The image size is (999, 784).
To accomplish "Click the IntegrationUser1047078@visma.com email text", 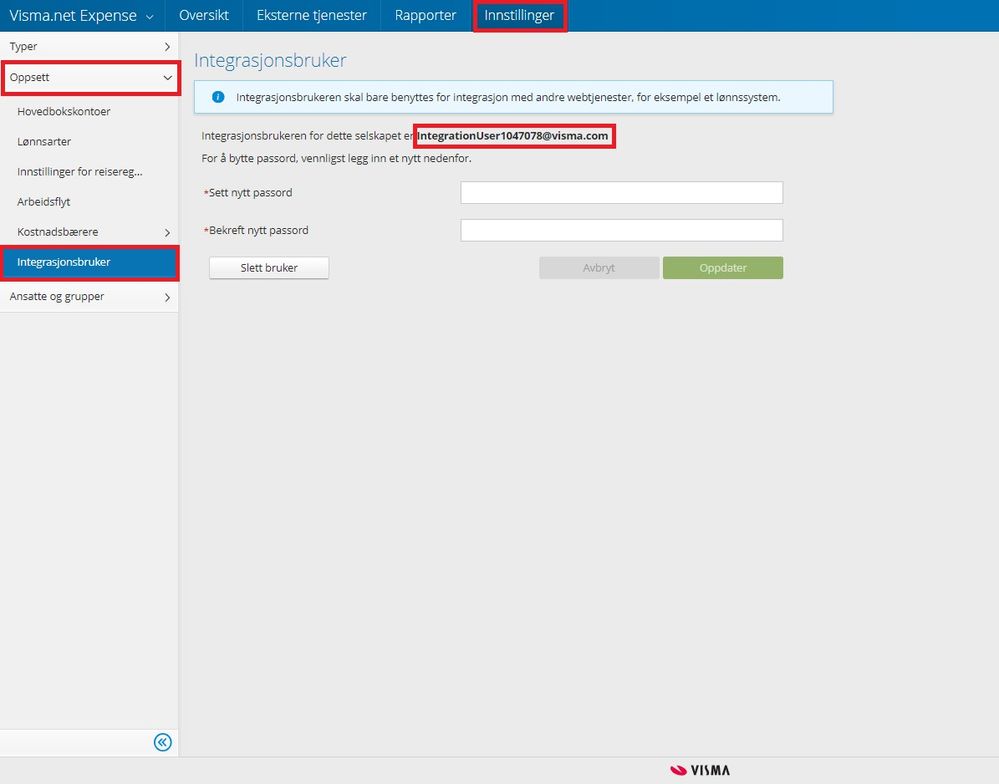I will (x=513, y=136).
